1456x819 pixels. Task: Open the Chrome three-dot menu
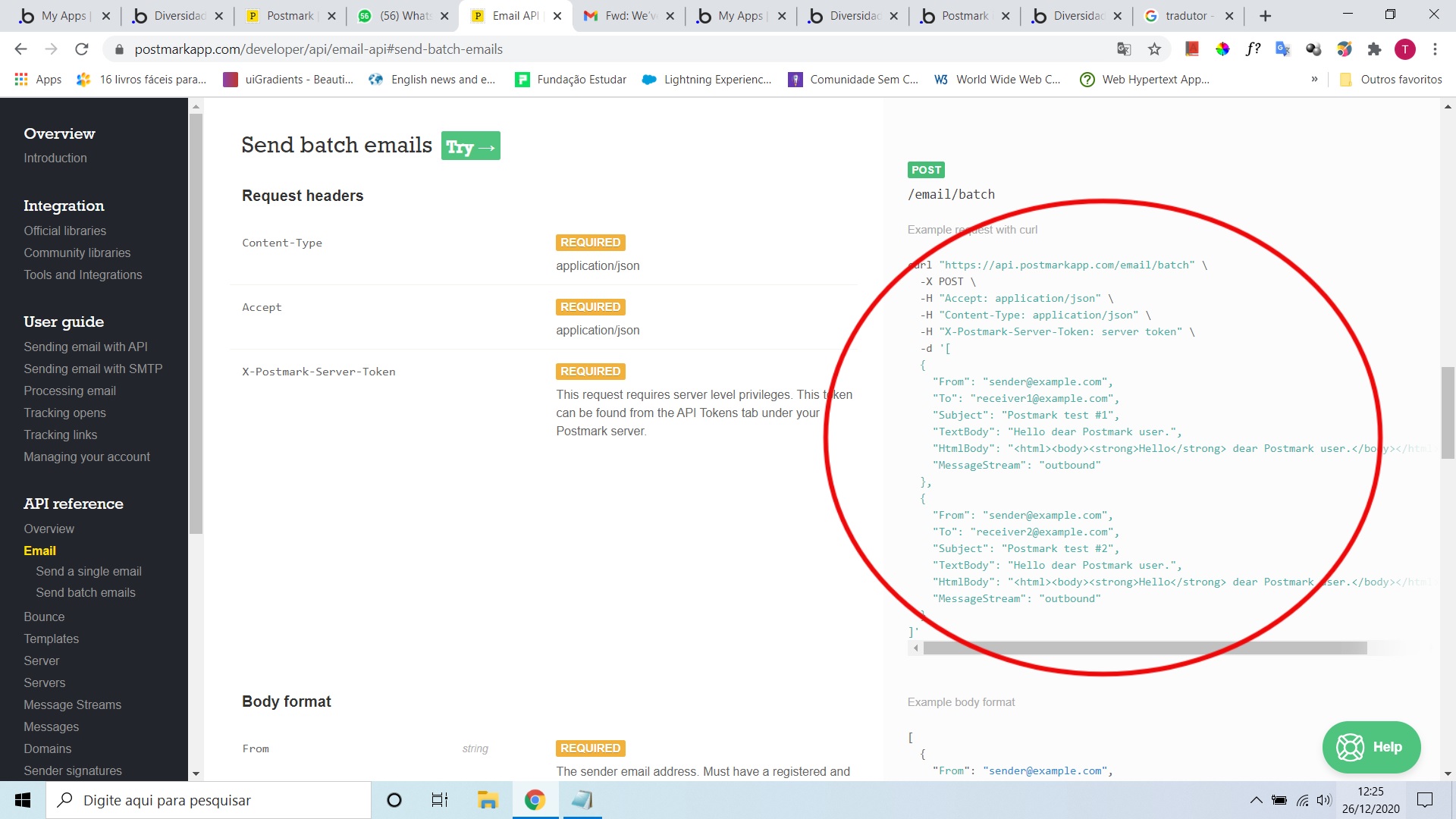(1435, 49)
